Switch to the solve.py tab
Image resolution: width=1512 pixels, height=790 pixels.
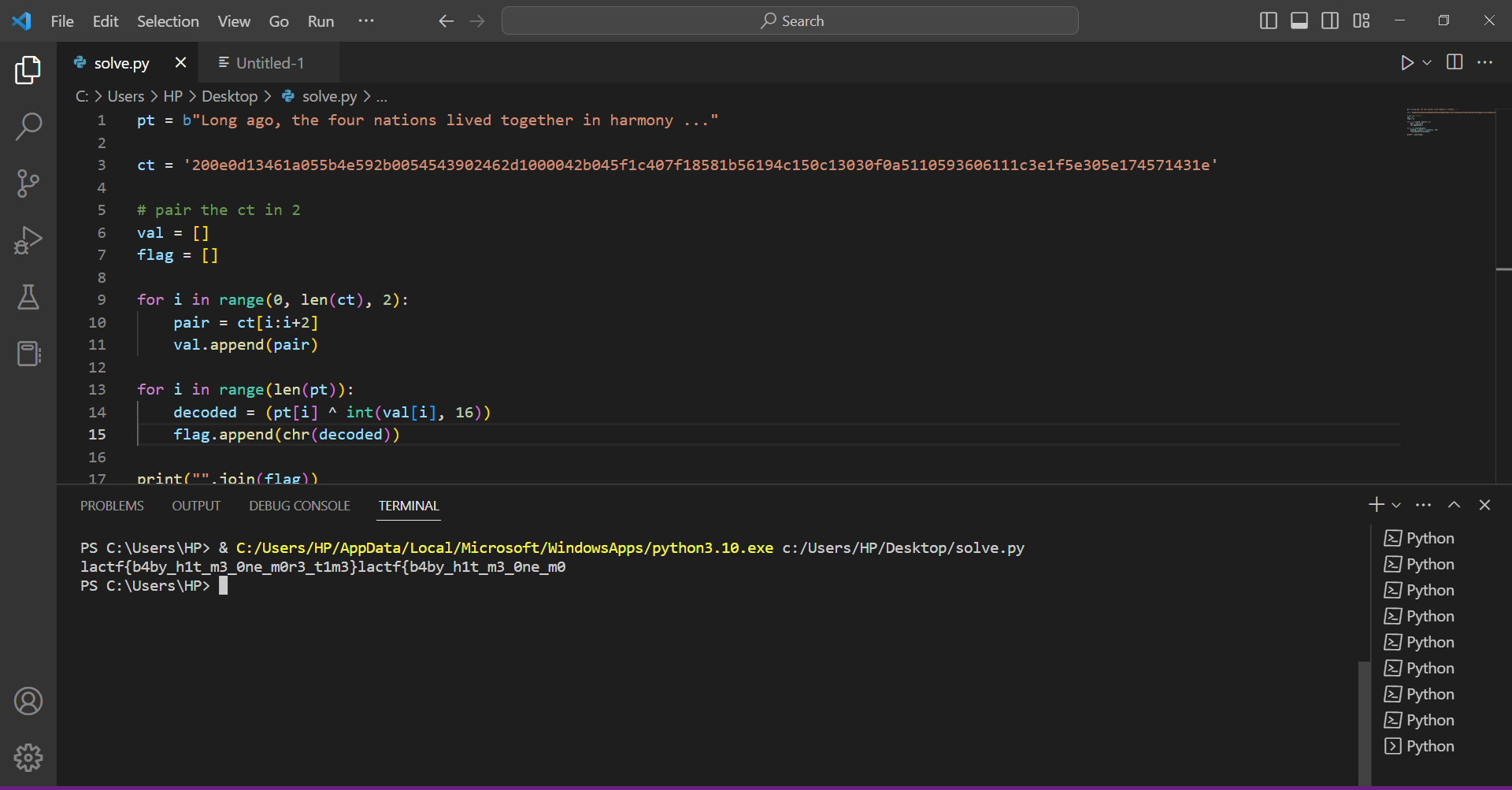click(121, 63)
